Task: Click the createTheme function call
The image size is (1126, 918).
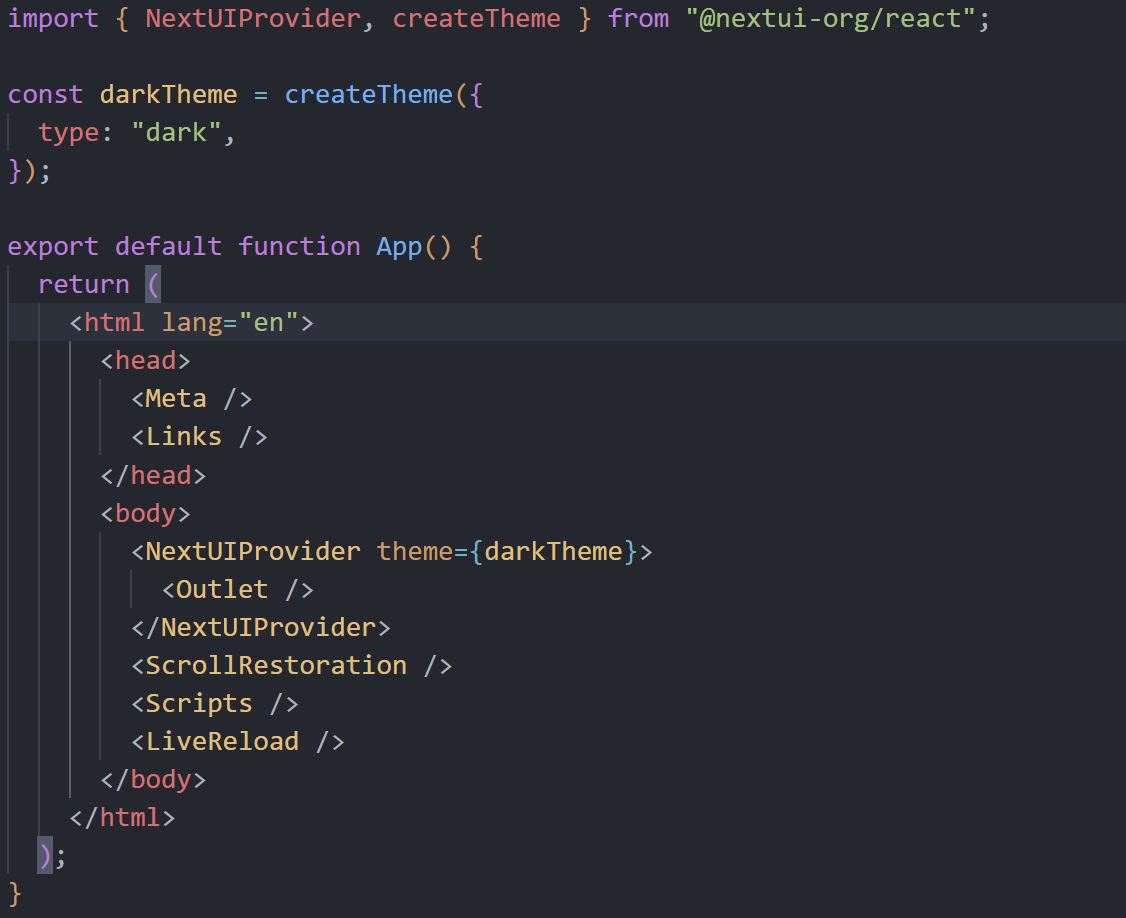Action: [368, 94]
